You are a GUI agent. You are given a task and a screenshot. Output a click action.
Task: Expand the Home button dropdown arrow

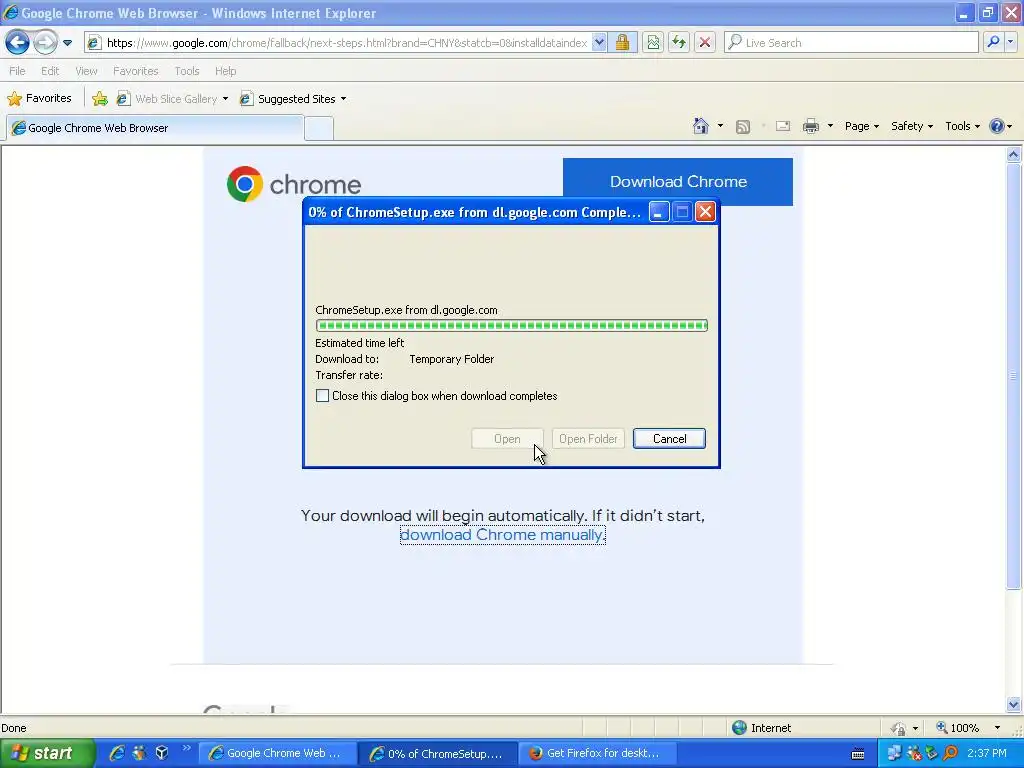pos(720,126)
